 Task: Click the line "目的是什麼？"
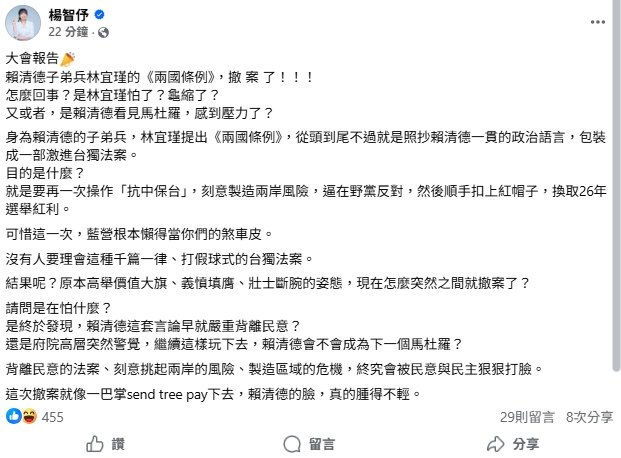point(43,170)
